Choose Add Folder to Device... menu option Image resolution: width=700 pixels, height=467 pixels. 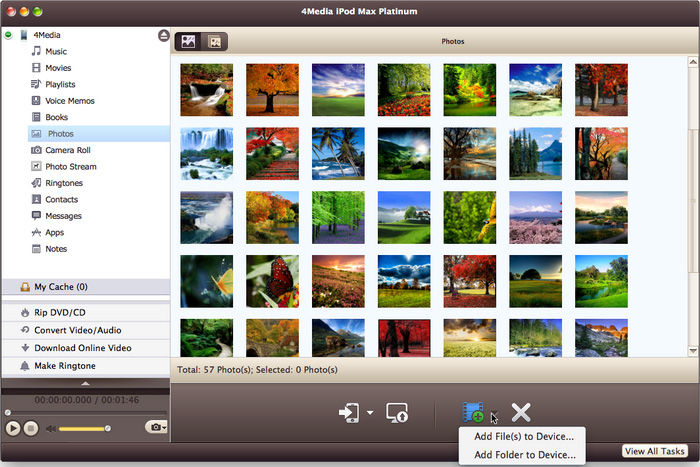pos(524,455)
